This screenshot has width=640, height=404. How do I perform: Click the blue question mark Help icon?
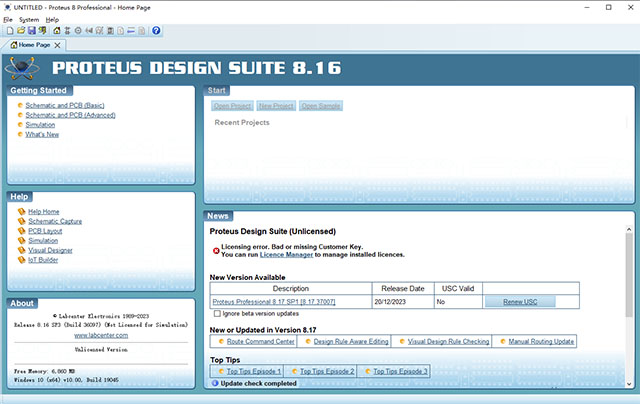coord(156,31)
